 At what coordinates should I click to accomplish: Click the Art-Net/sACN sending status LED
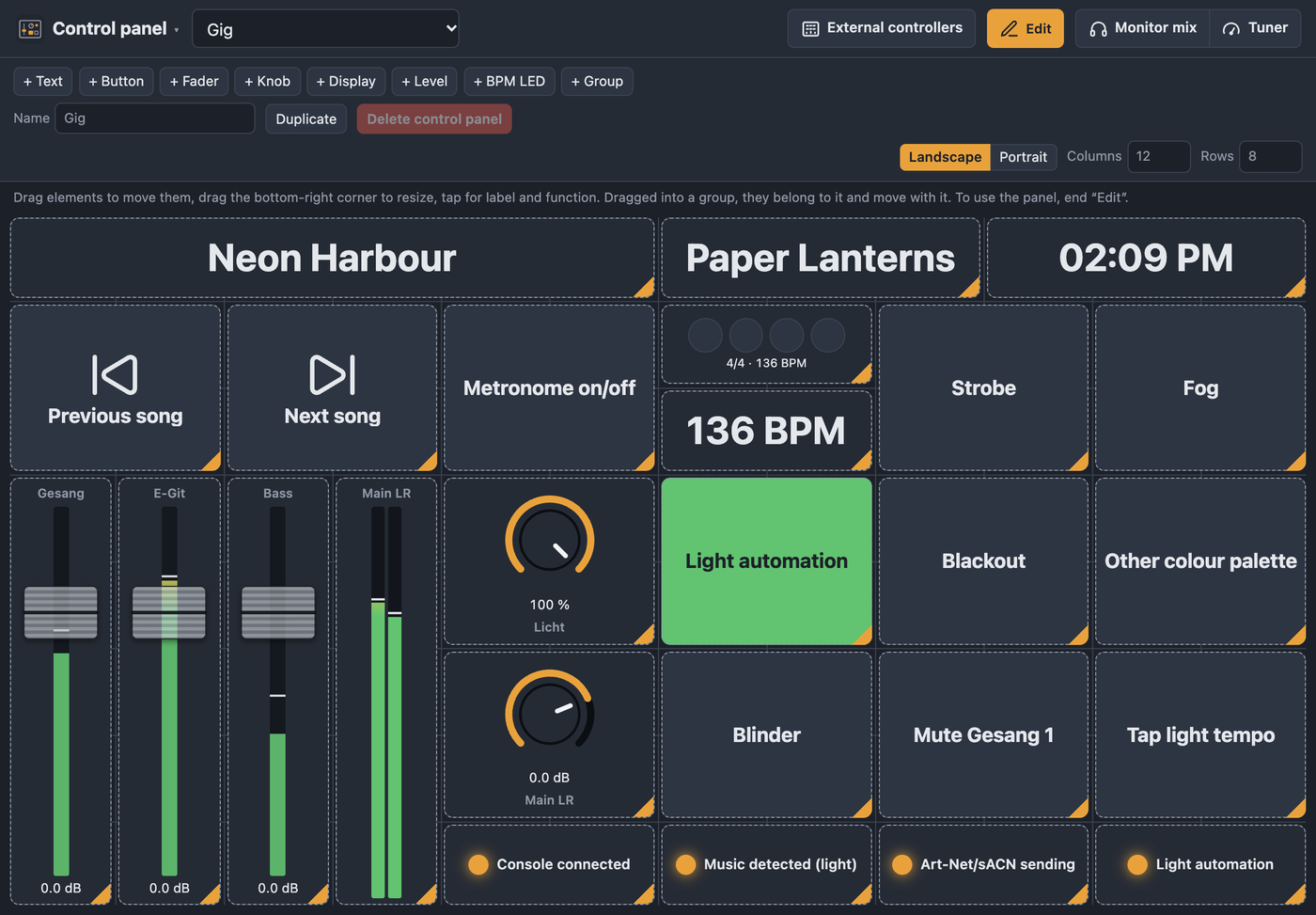(902, 864)
